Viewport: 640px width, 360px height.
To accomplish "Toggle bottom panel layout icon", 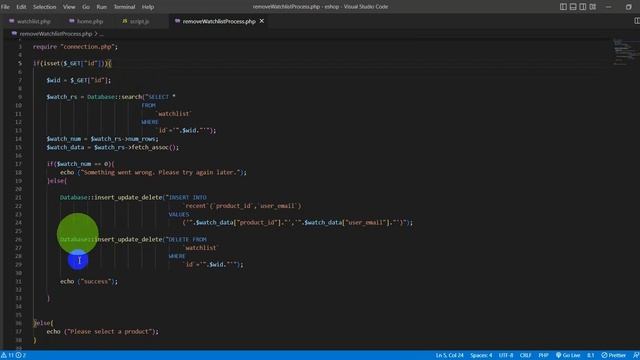I will (573, 7).
